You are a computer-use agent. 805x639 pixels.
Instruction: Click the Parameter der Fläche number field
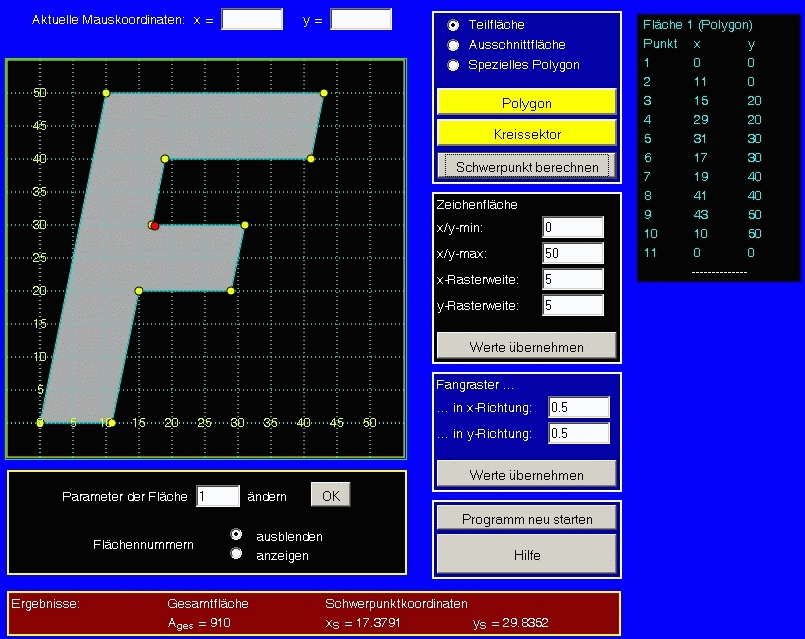pyautogui.click(x=218, y=496)
